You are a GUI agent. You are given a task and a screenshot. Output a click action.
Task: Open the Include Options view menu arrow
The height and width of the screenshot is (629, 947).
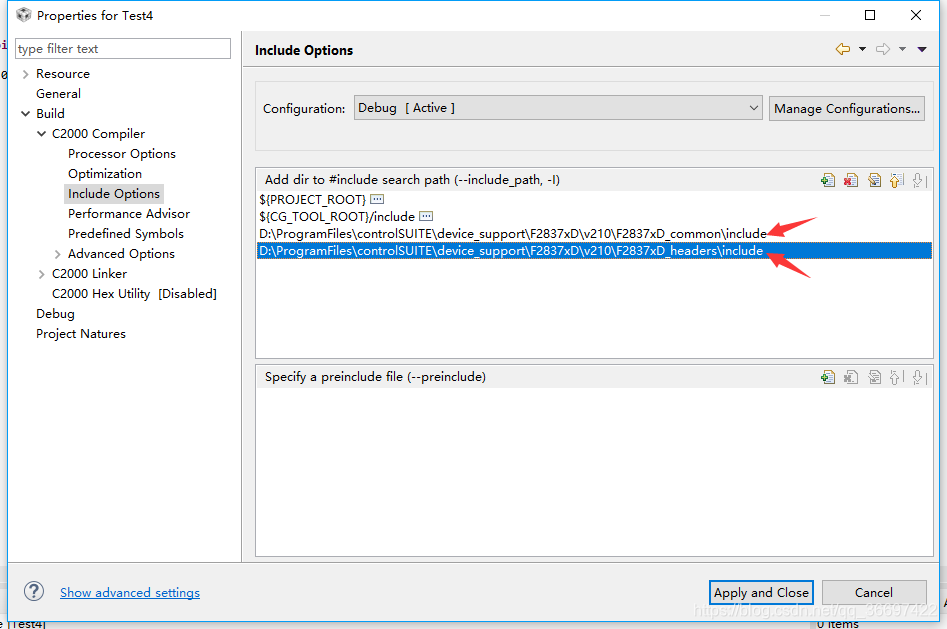click(922, 50)
